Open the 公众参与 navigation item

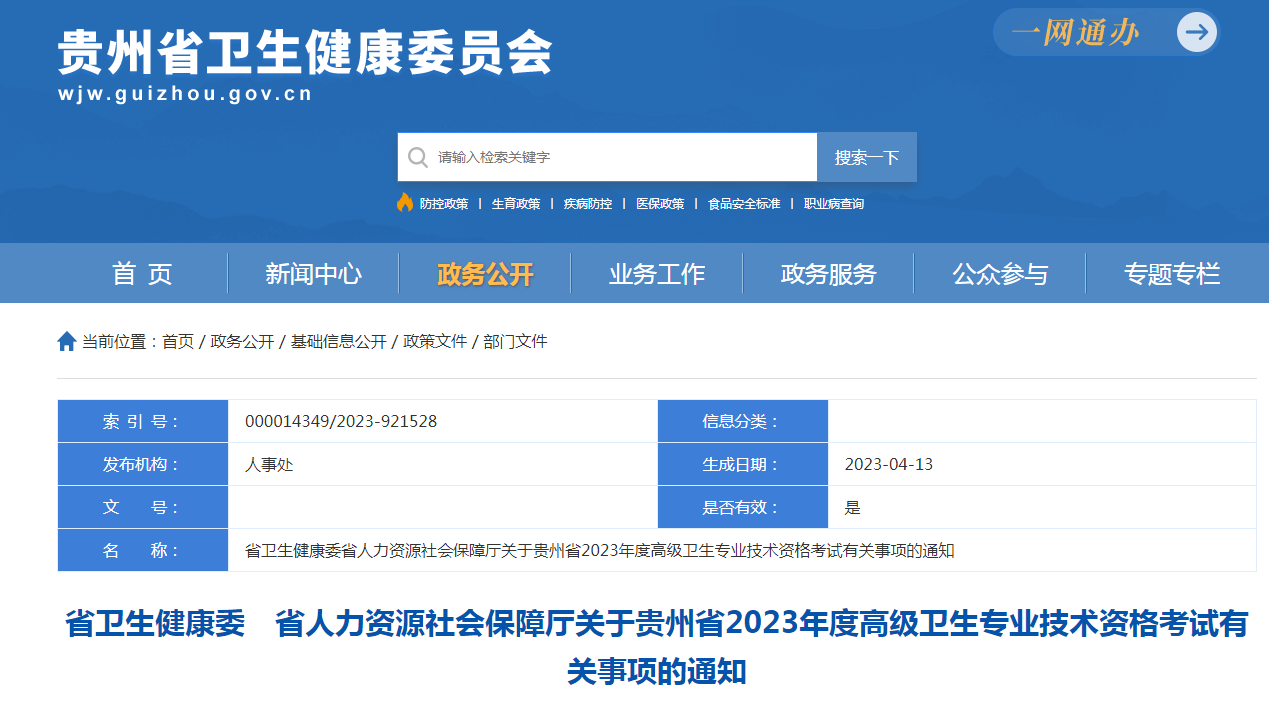click(1000, 274)
